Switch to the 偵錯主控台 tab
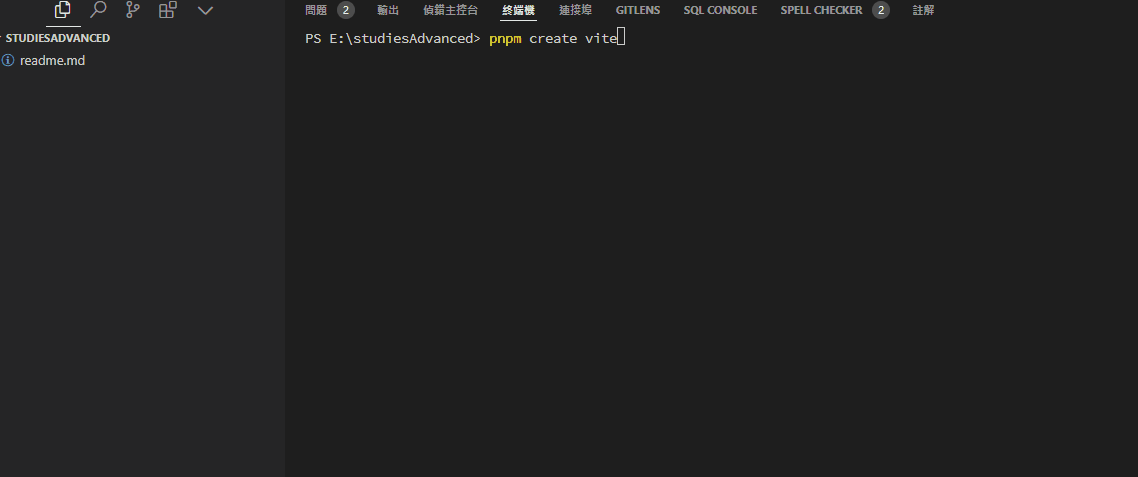This screenshot has height=477, width=1138. pyautogui.click(x=451, y=10)
